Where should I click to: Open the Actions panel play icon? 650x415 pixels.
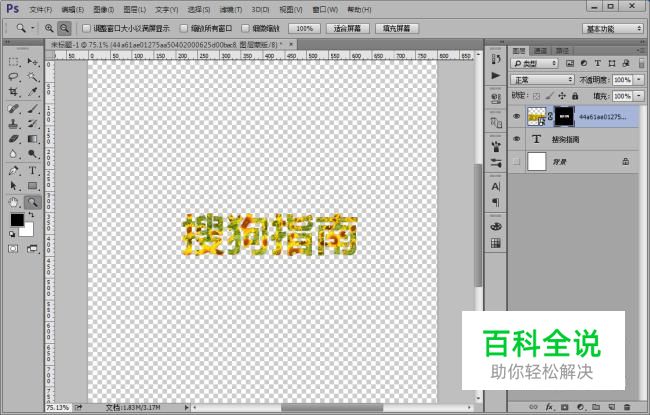click(496, 75)
